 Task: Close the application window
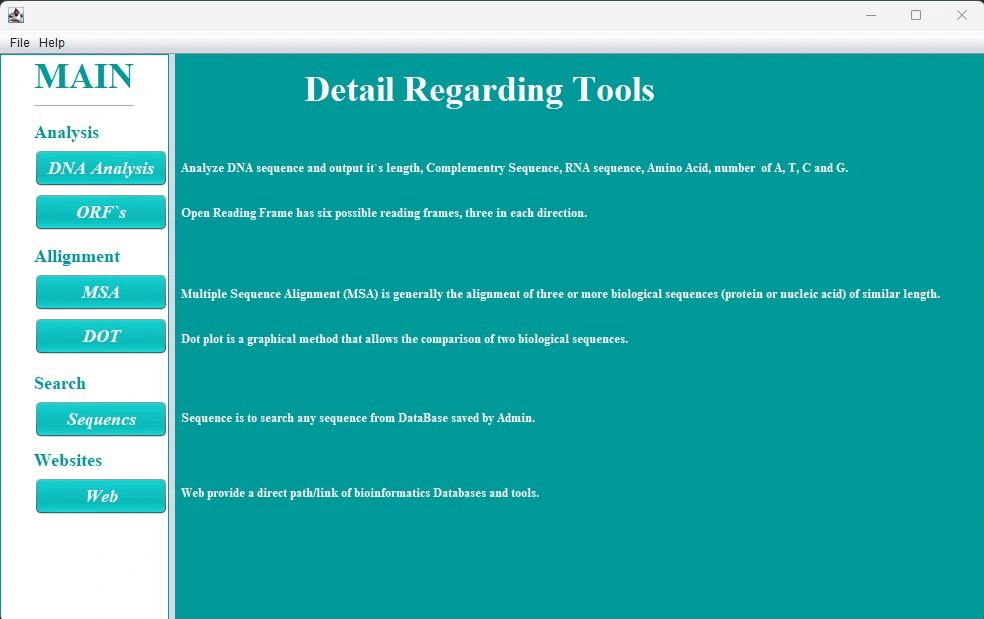(961, 15)
